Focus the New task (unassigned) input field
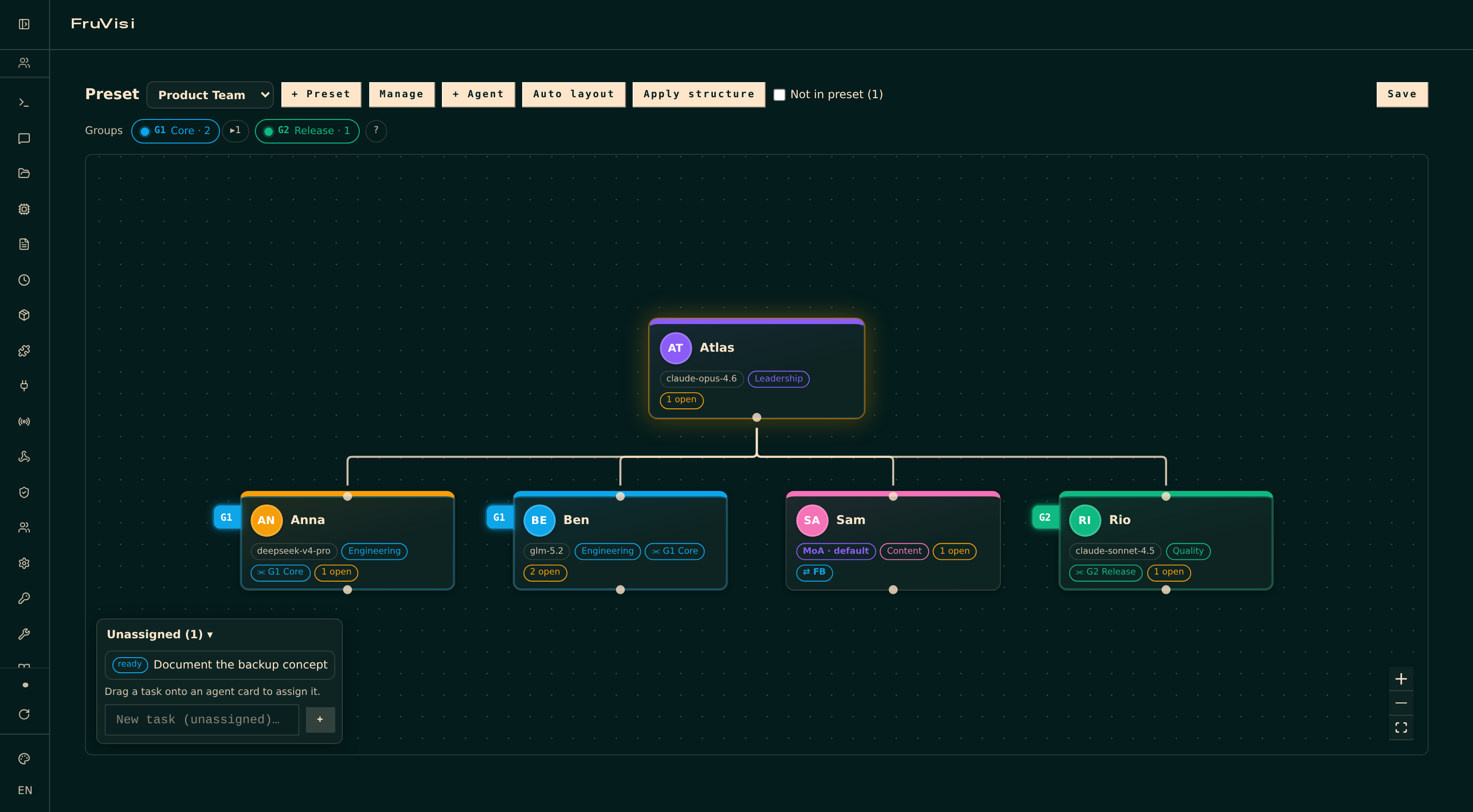 (x=202, y=719)
